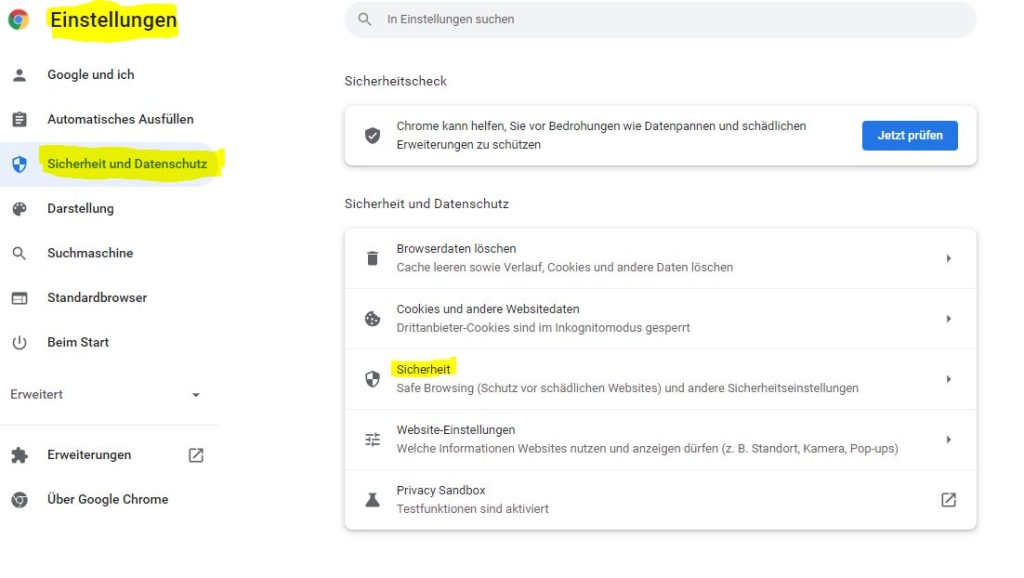Click the trash icon for Browserdaten löschen
Viewport: 1024px width, 578px height.
(x=373, y=258)
